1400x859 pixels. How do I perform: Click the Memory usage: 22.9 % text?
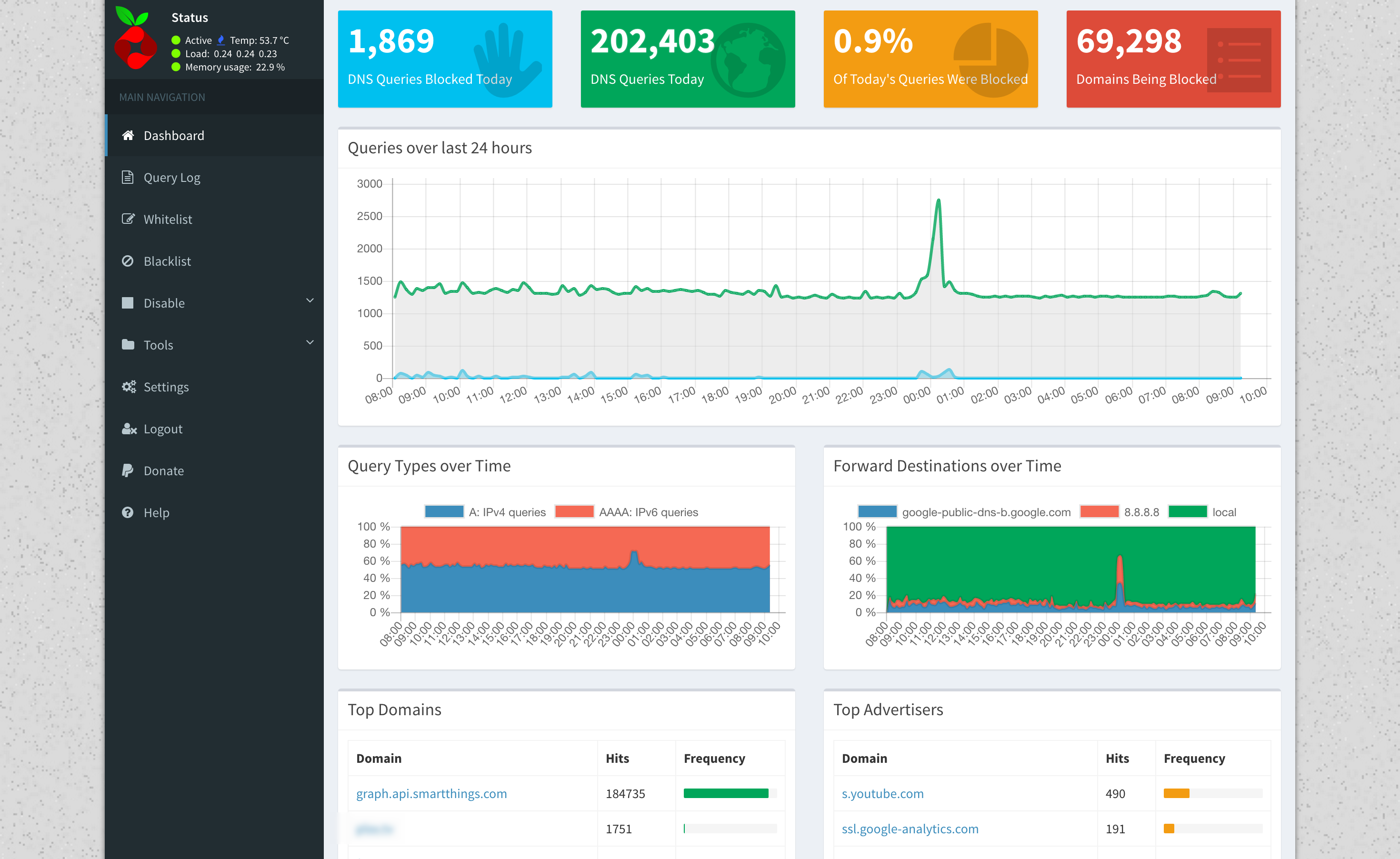click(235, 67)
